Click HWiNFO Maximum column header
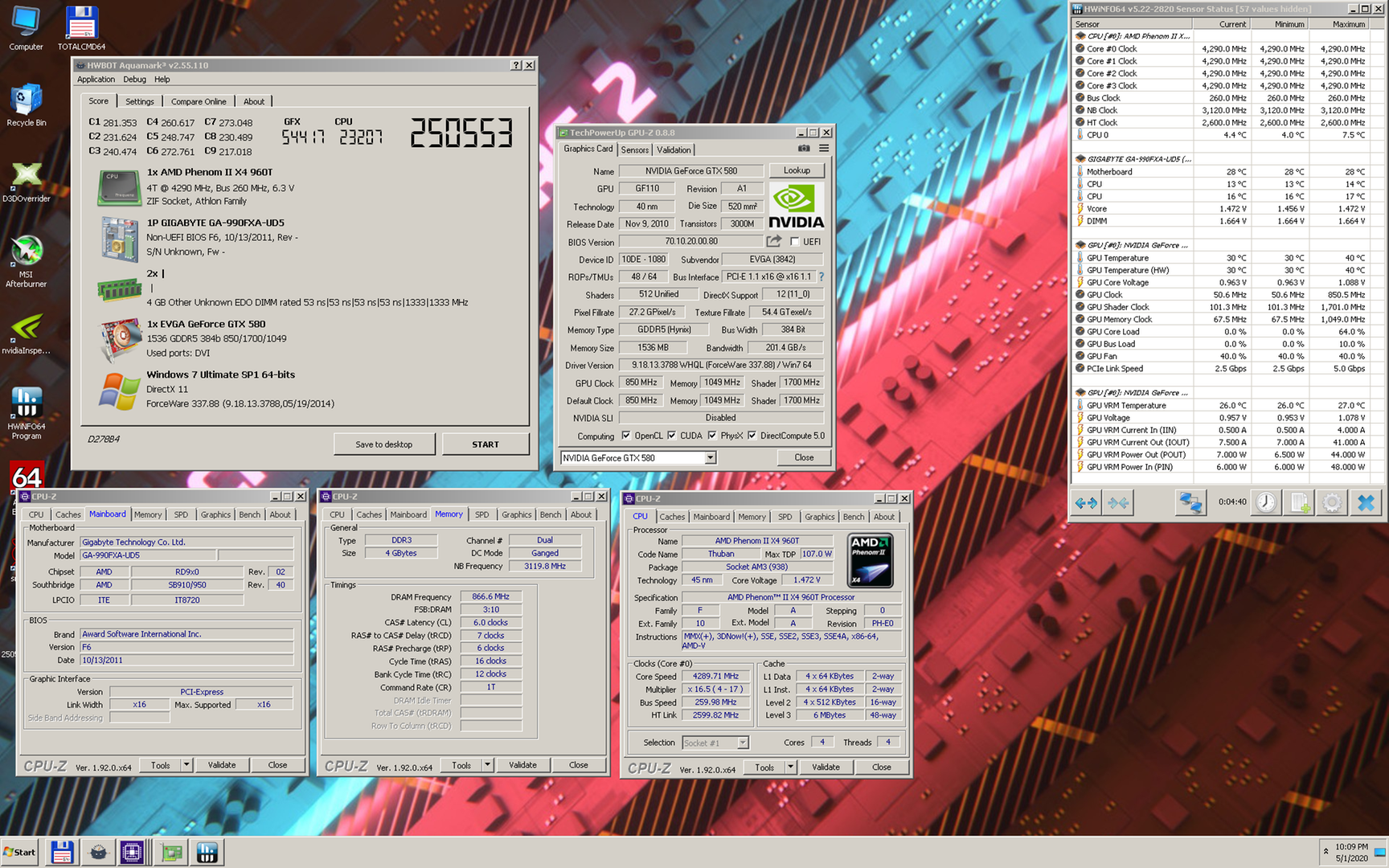Screen dimensions: 1389x868 point(1338,24)
